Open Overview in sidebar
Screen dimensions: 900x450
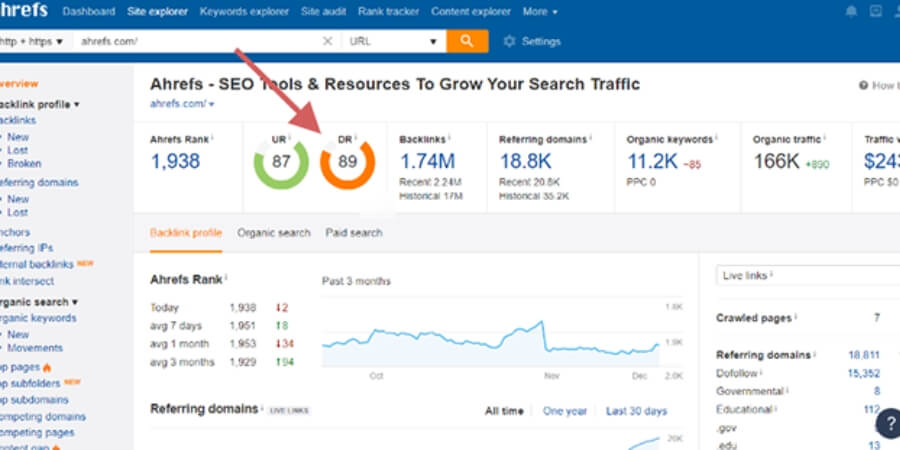coord(18,84)
